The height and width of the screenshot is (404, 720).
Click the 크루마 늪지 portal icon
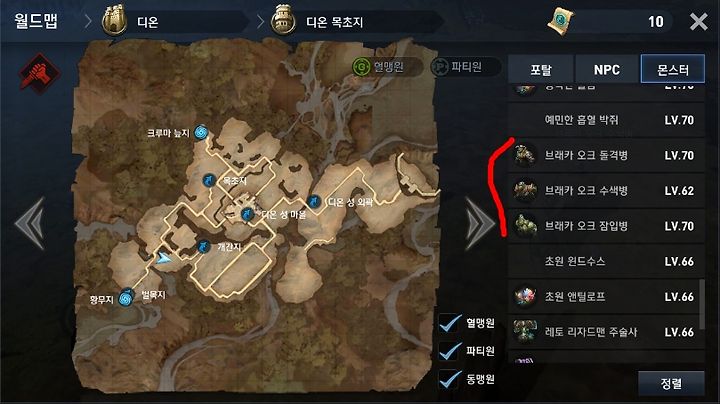[x=201, y=133]
